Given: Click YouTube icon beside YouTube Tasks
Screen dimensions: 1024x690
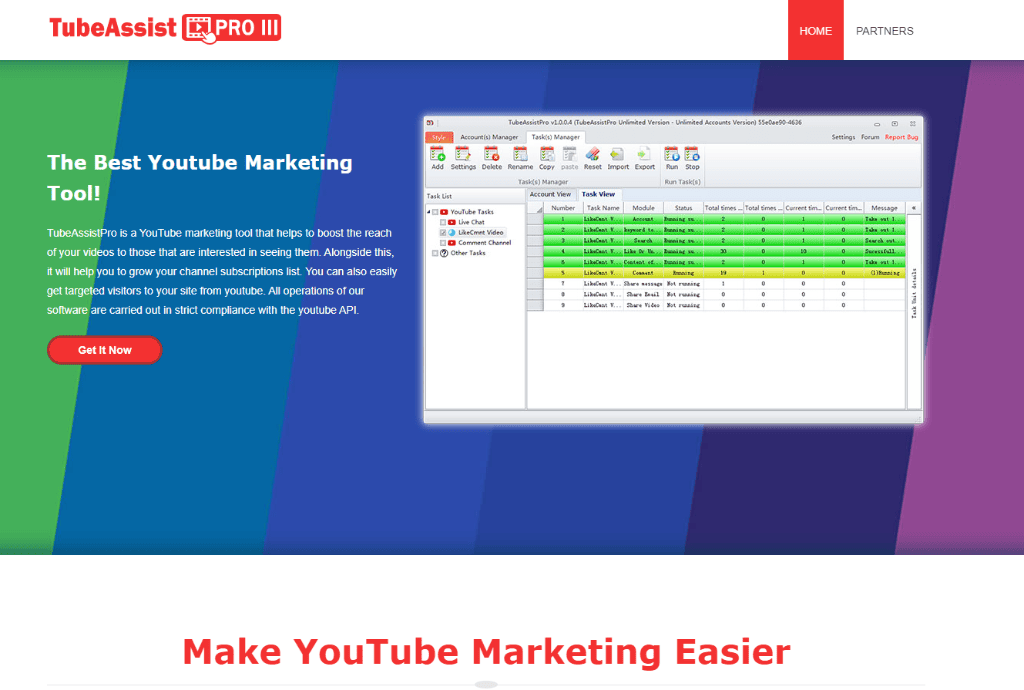Looking at the screenshot, I should [444, 212].
